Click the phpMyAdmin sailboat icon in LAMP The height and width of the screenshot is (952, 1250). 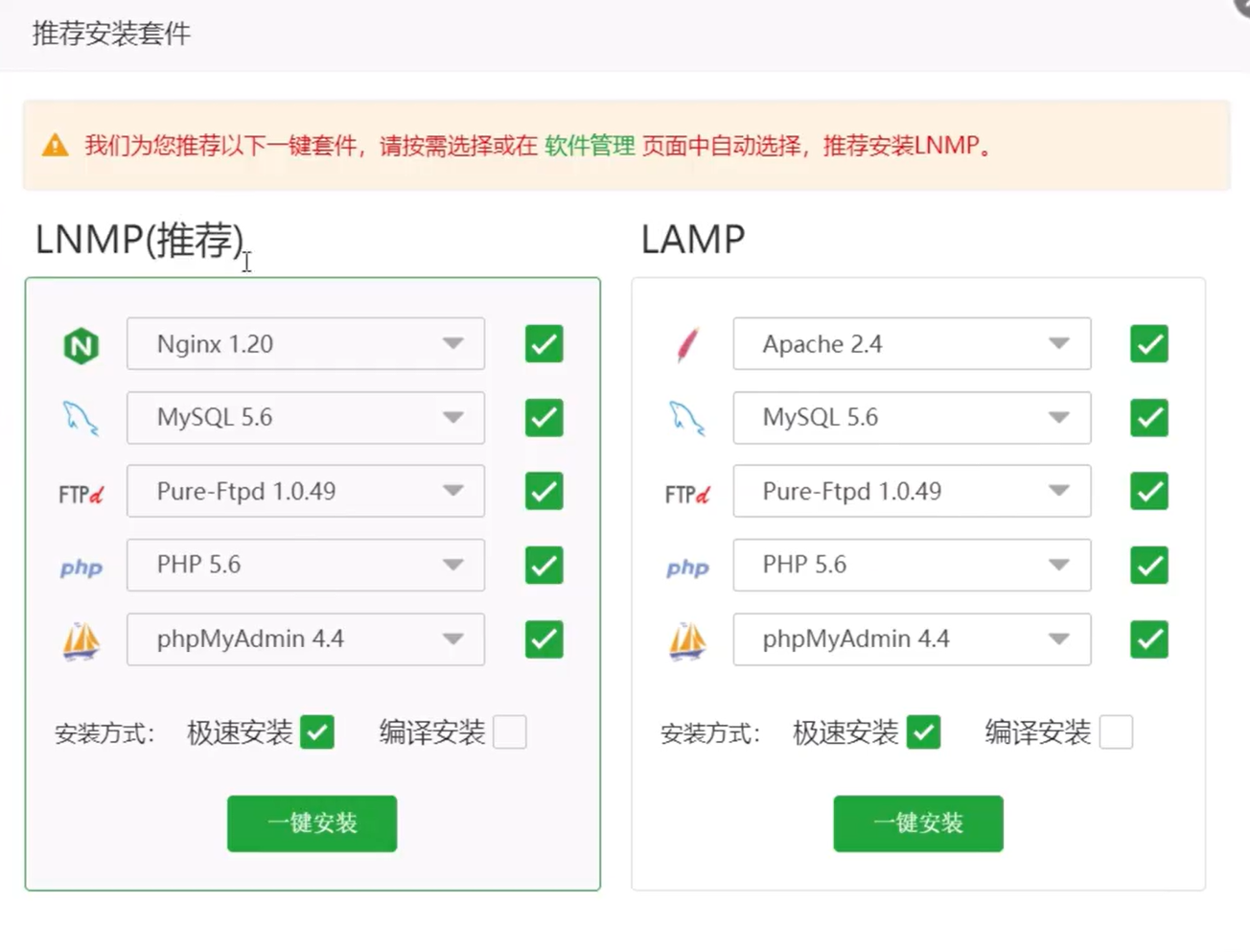coord(687,640)
